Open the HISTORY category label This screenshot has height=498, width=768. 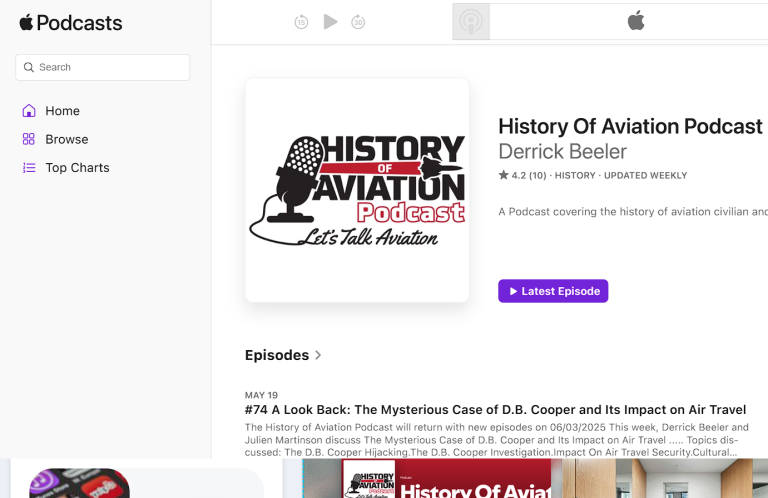575,175
